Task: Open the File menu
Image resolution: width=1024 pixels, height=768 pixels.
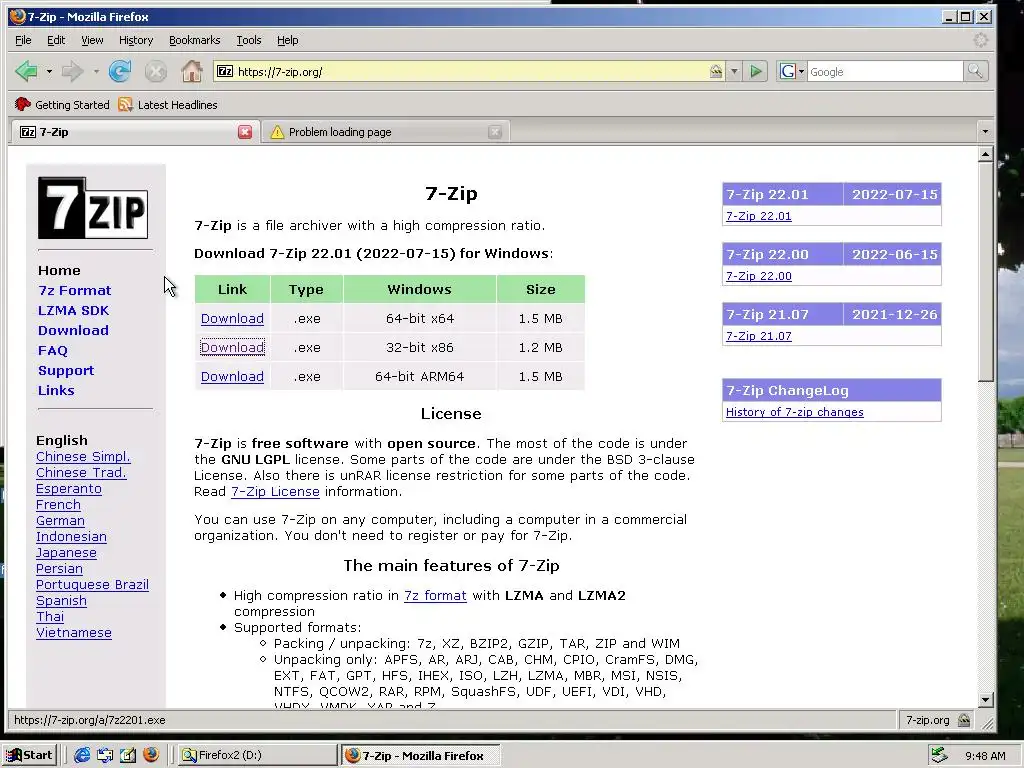Action: [x=23, y=40]
